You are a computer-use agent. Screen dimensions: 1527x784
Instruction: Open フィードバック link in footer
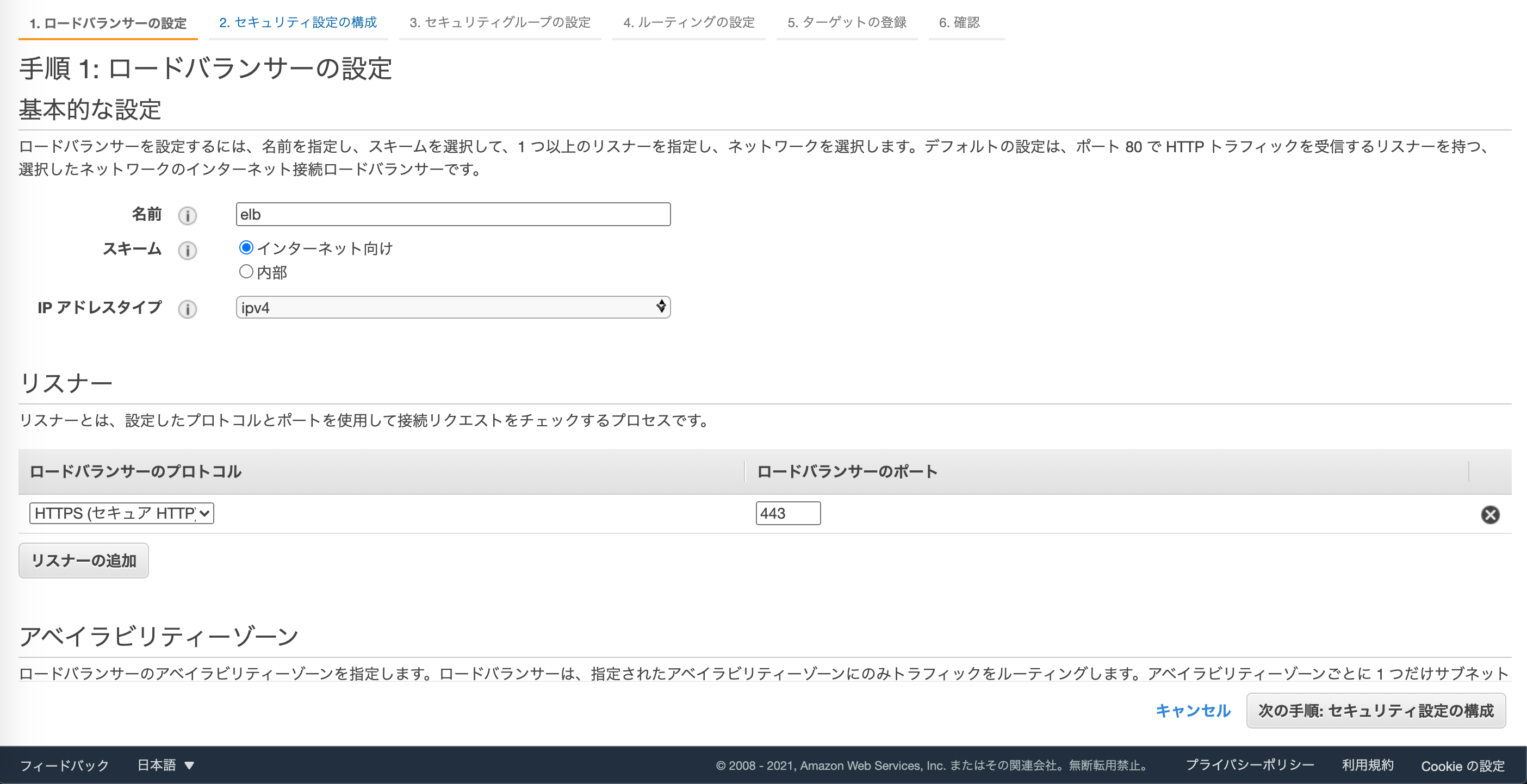click(65, 765)
